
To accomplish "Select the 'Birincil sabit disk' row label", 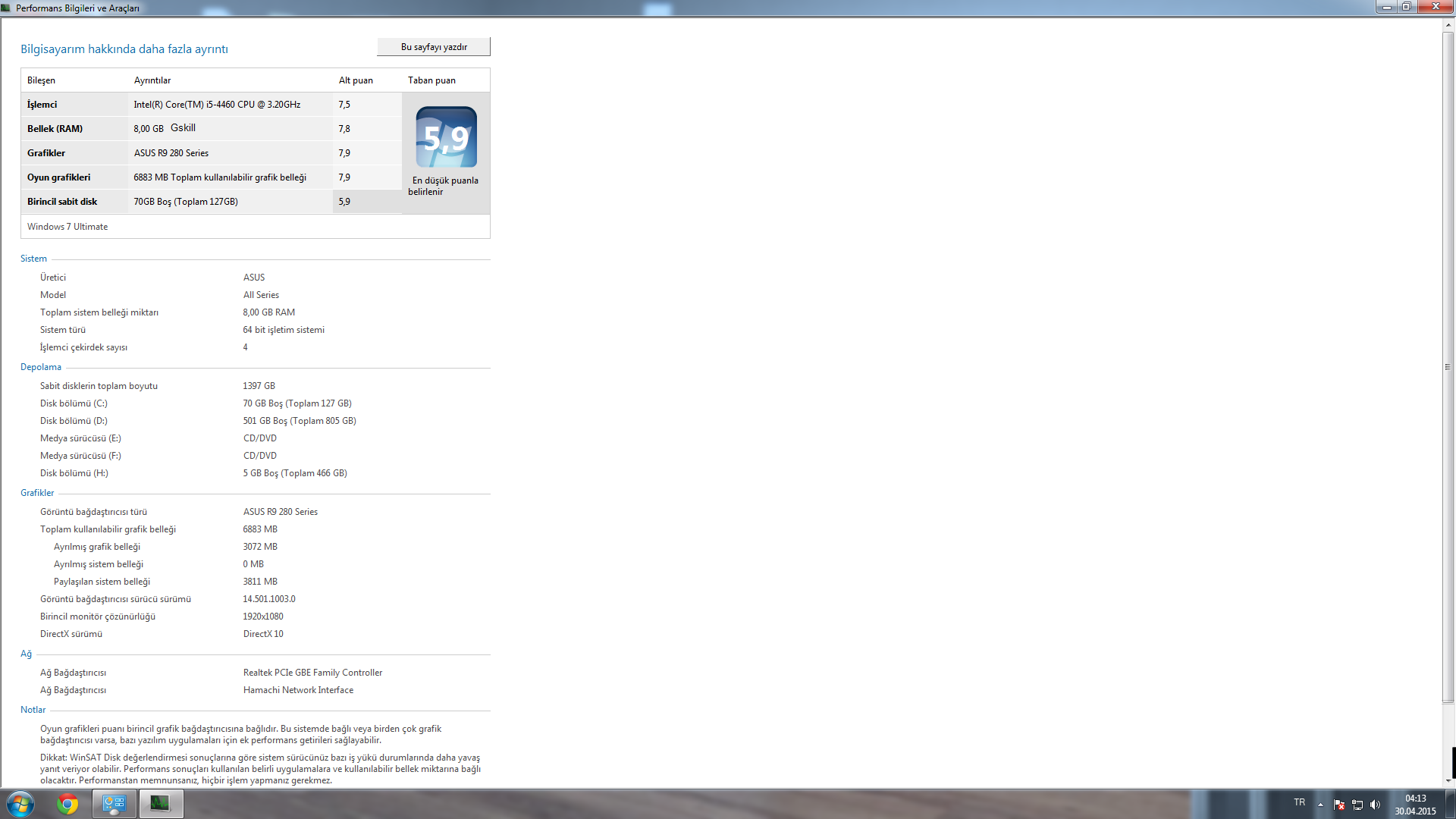I will click(62, 202).
